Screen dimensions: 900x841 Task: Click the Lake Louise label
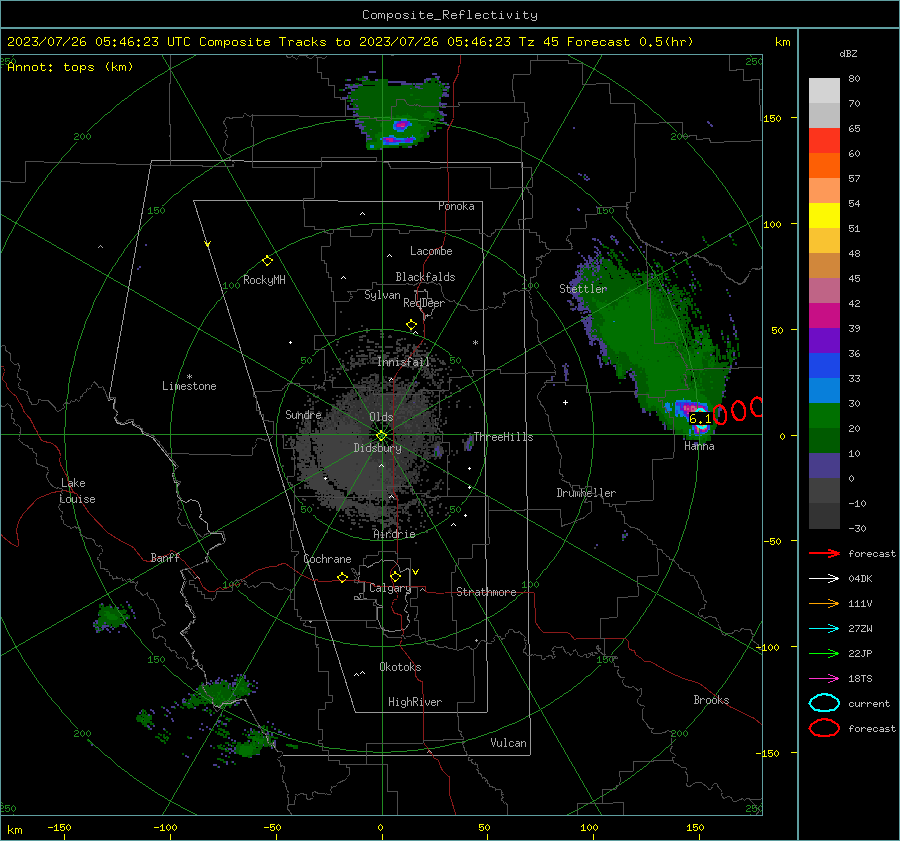77,491
